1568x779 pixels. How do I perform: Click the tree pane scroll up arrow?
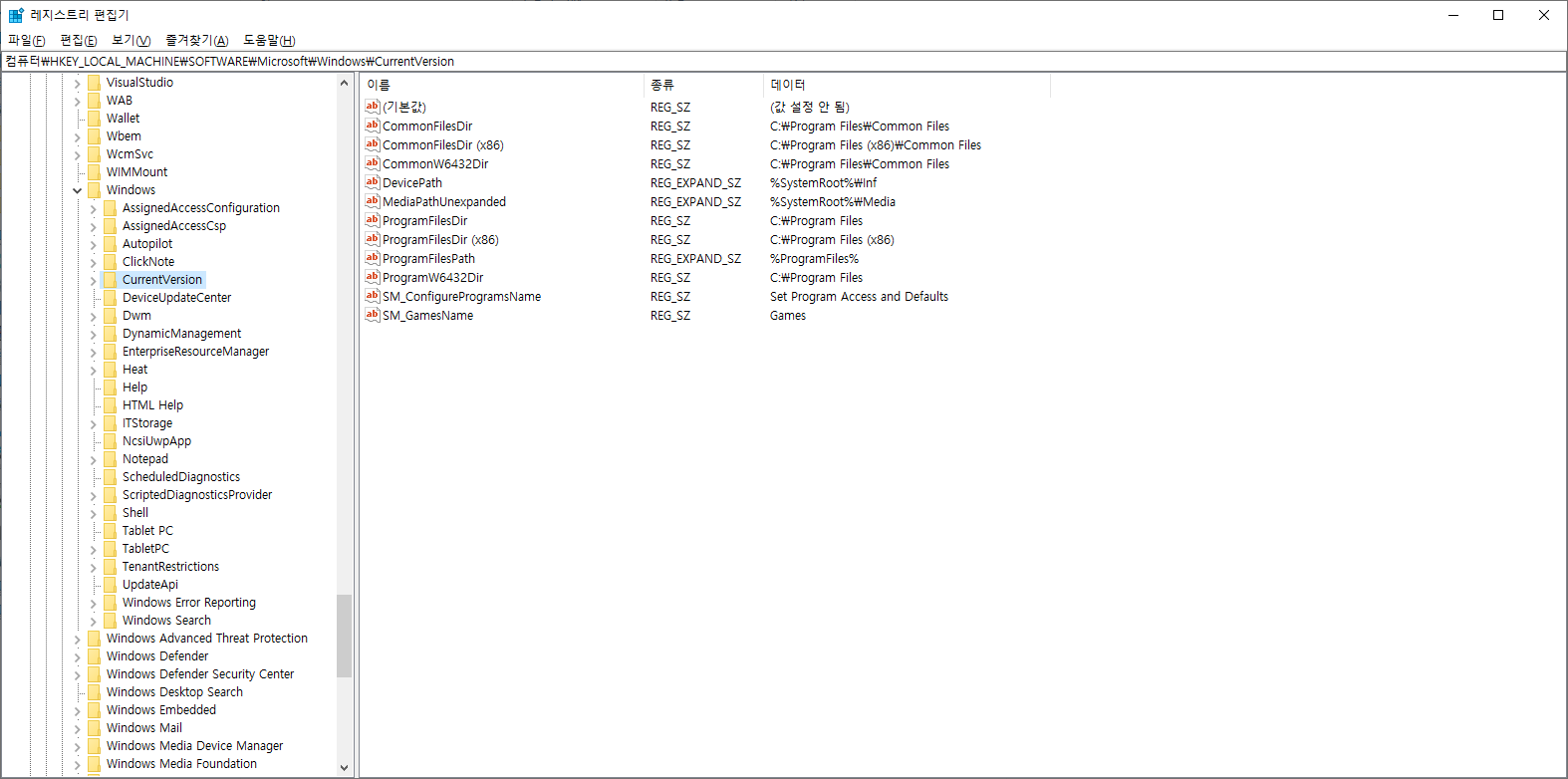pyautogui.click(x=344, y=83)
